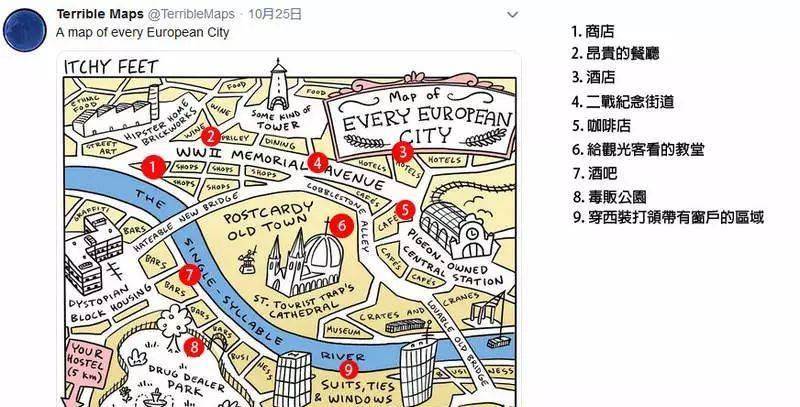
Task: Click red marker 4 on Memorial Avenue
Action: [317, 163]
